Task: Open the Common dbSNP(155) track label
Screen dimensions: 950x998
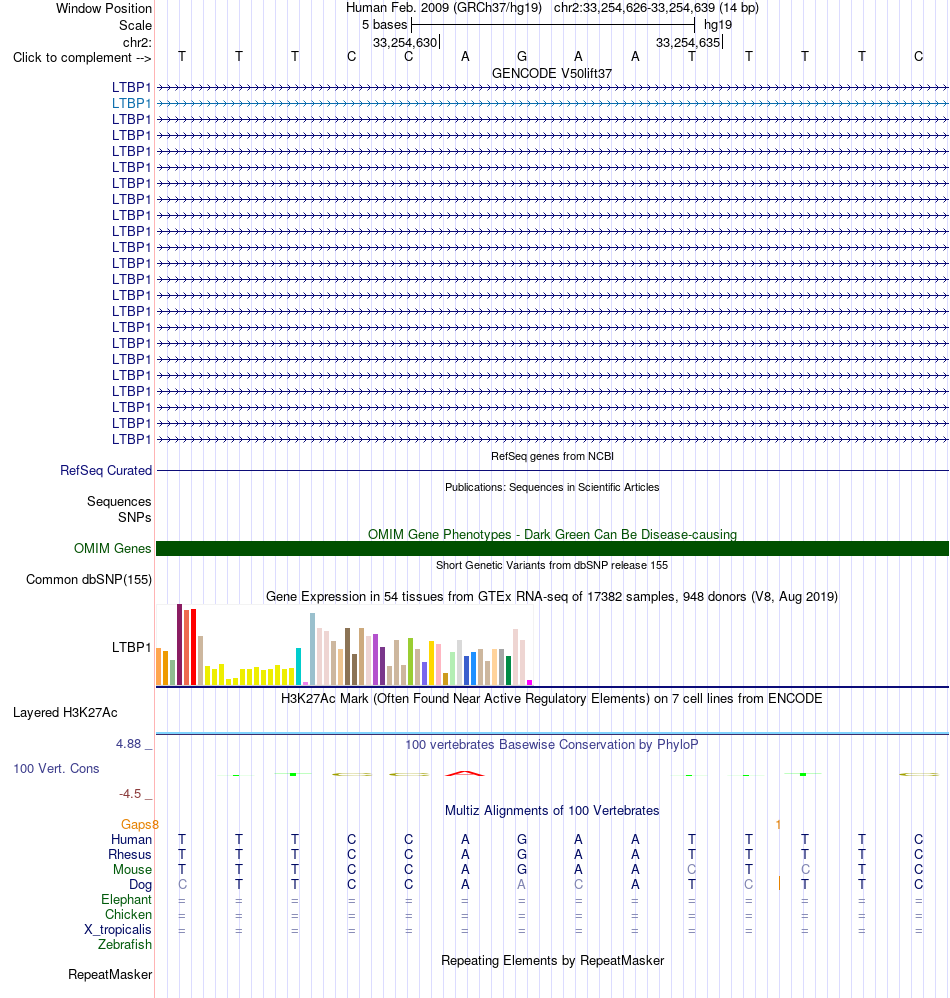Action: tap(88, 579)
